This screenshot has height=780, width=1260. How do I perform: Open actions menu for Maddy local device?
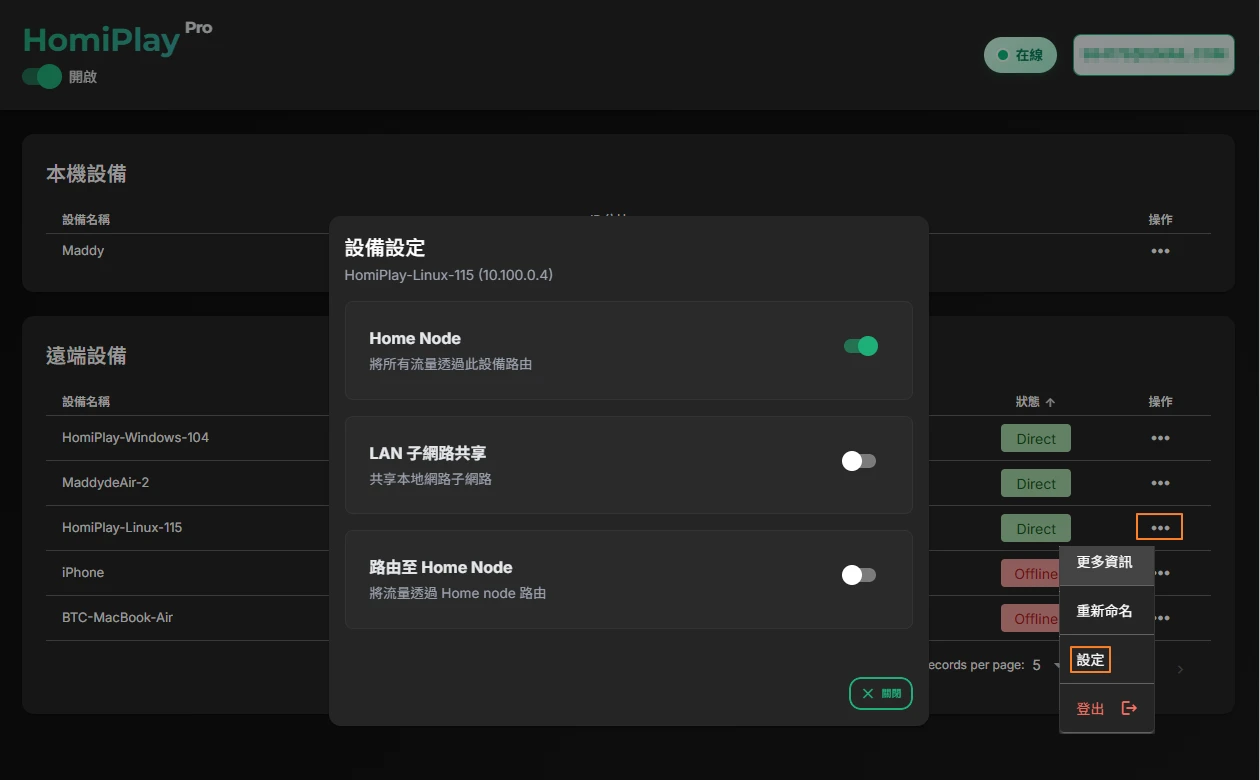pyautogui.click(x=1160, y=251)
